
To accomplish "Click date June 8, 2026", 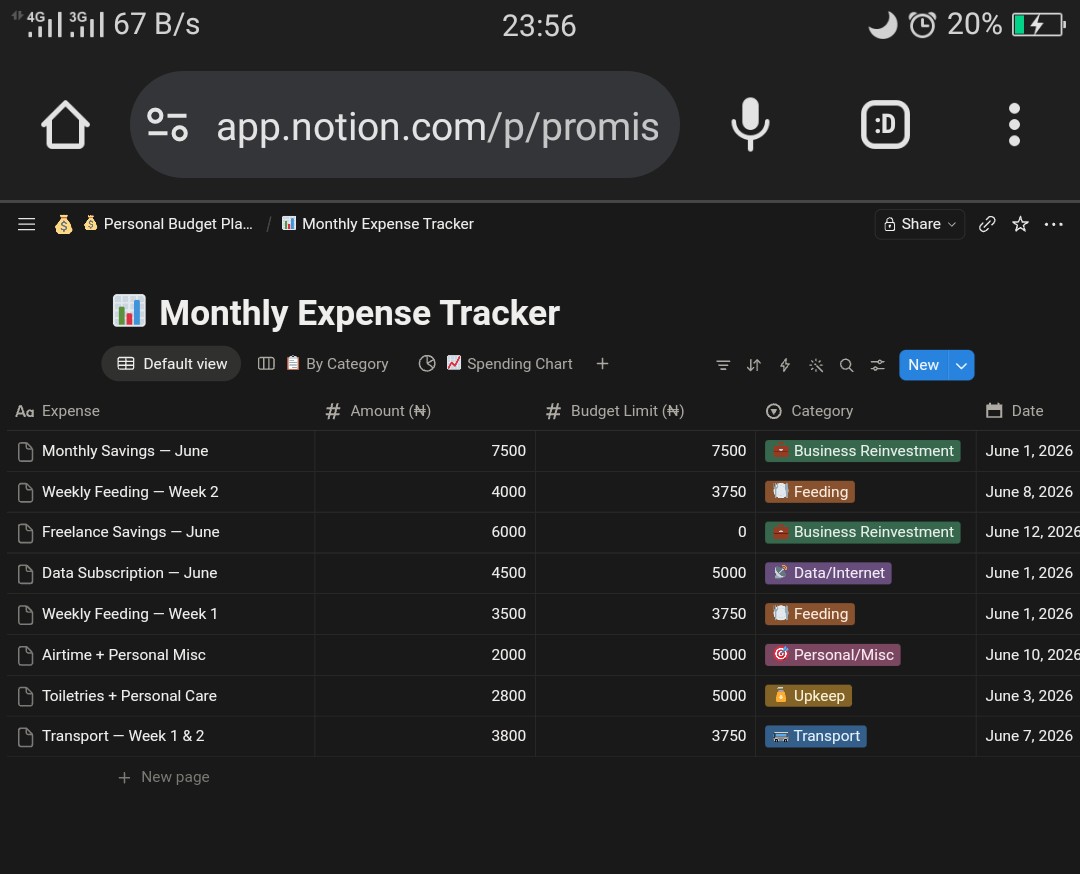I will coord(1028,492).
